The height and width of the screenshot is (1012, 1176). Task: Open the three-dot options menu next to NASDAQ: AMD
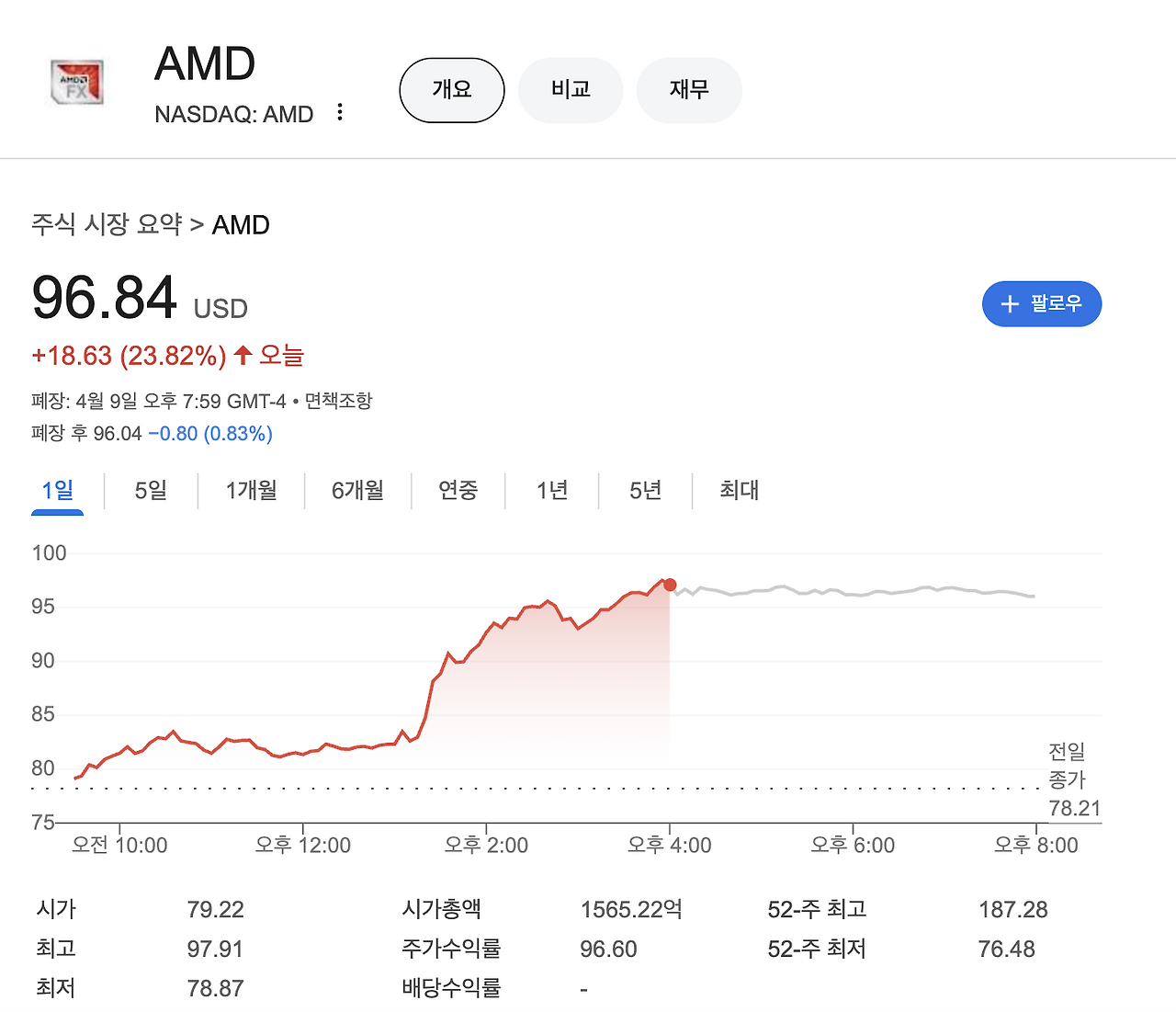coord(339,111)
